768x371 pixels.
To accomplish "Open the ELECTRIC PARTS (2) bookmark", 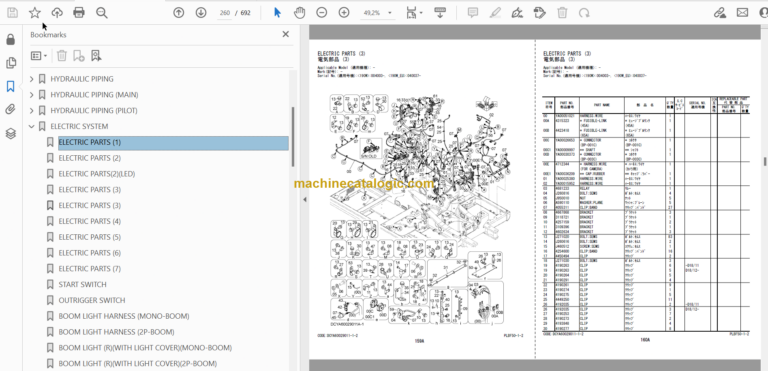I will point(90,158).
